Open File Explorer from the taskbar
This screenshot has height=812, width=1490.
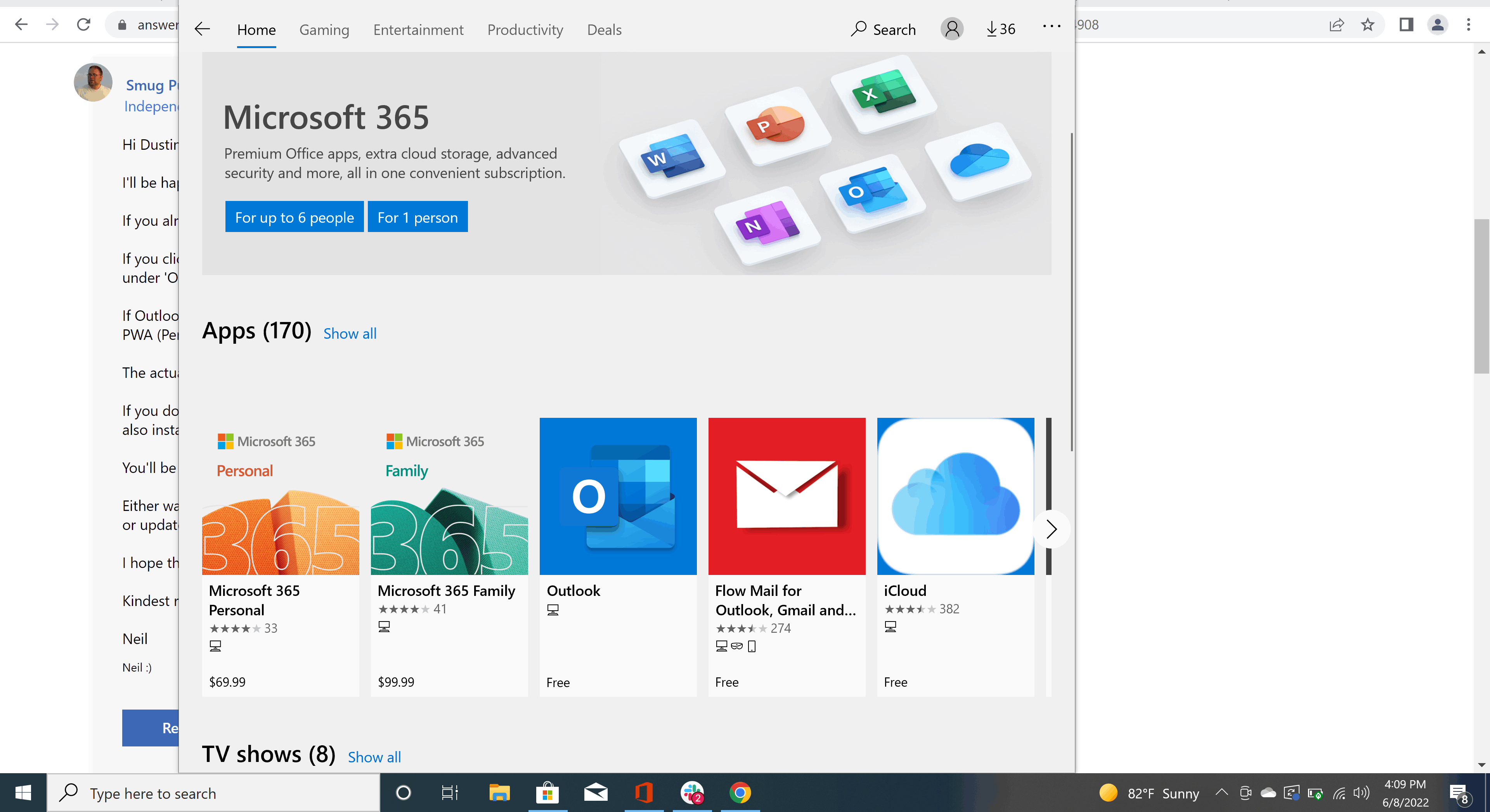coord(499,793)
